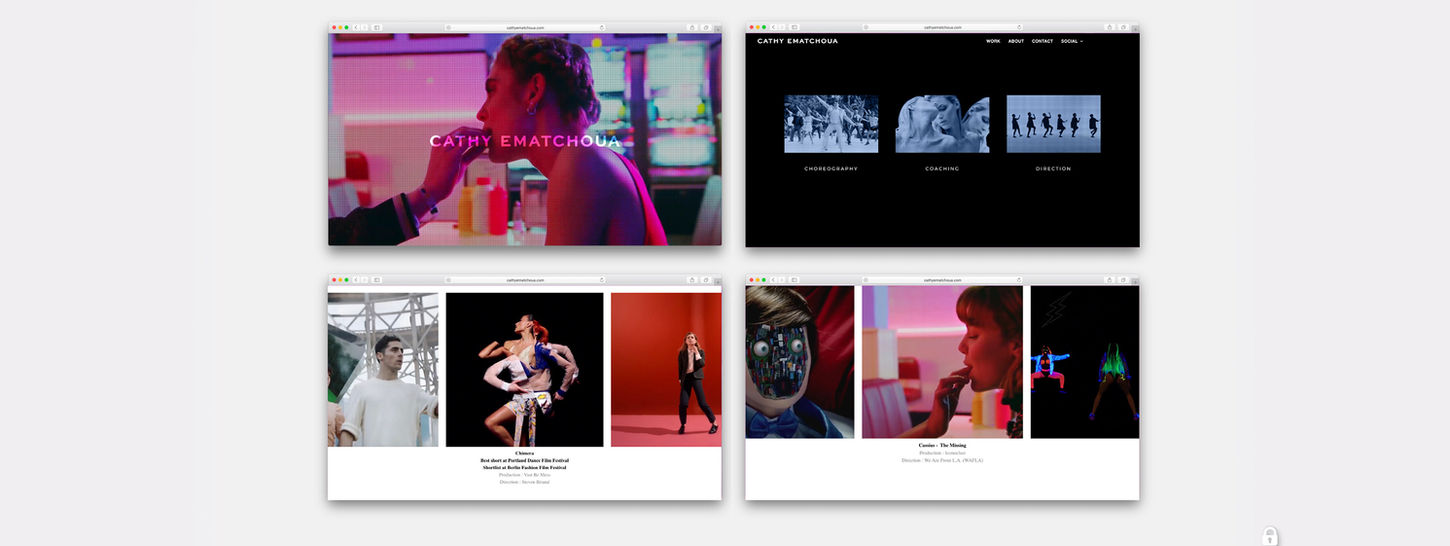1450x546 pixels.
Task: Open the ABOUT nav item
Action: click(x=1016, y=41)
